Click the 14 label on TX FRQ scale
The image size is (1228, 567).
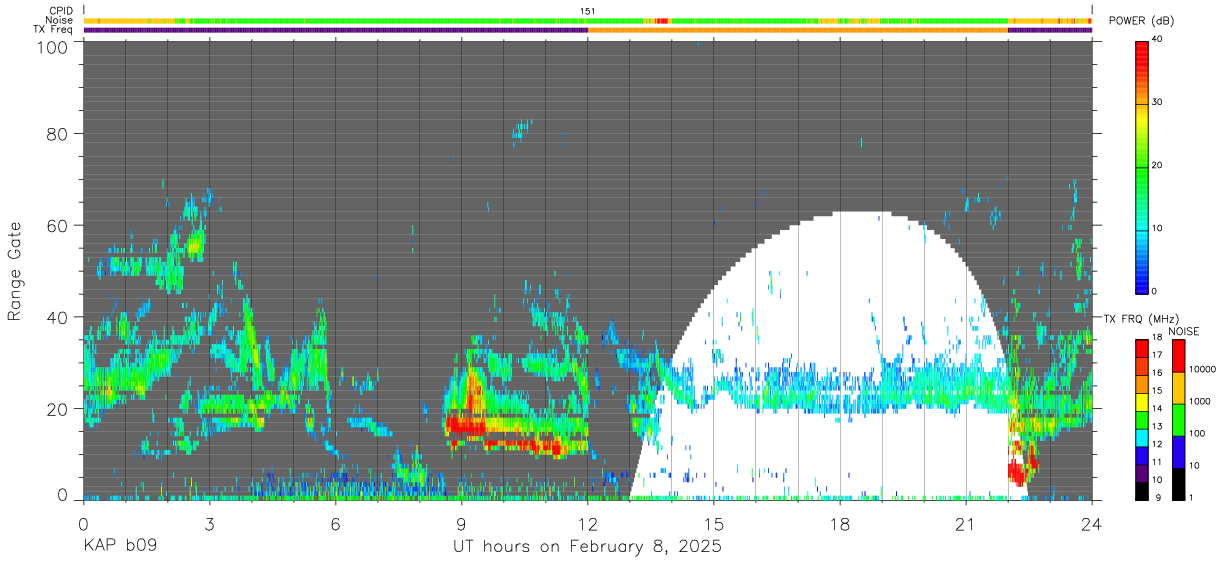(1157, 410)
